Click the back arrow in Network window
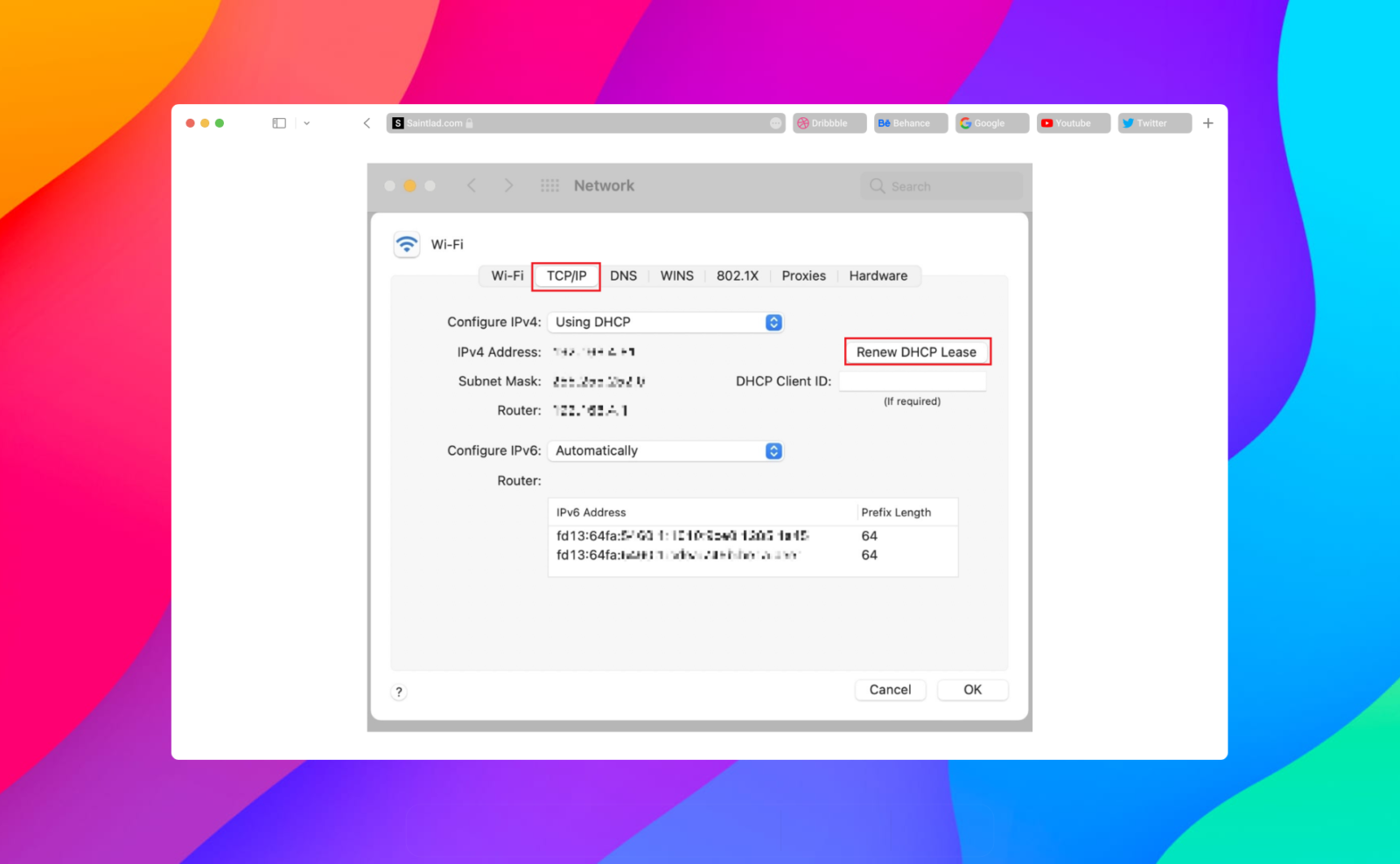This screenshot has width=1400, height=864. point(472,185)
